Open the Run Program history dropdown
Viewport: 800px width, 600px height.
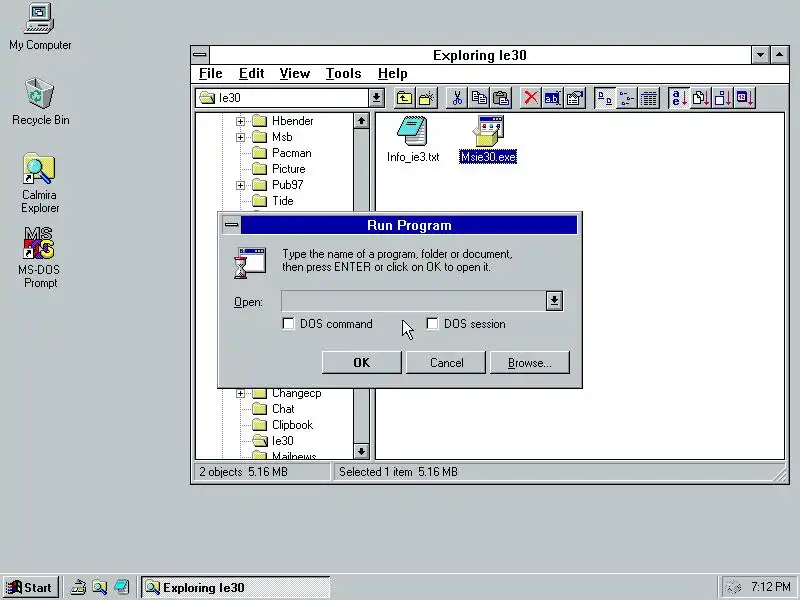554,301
